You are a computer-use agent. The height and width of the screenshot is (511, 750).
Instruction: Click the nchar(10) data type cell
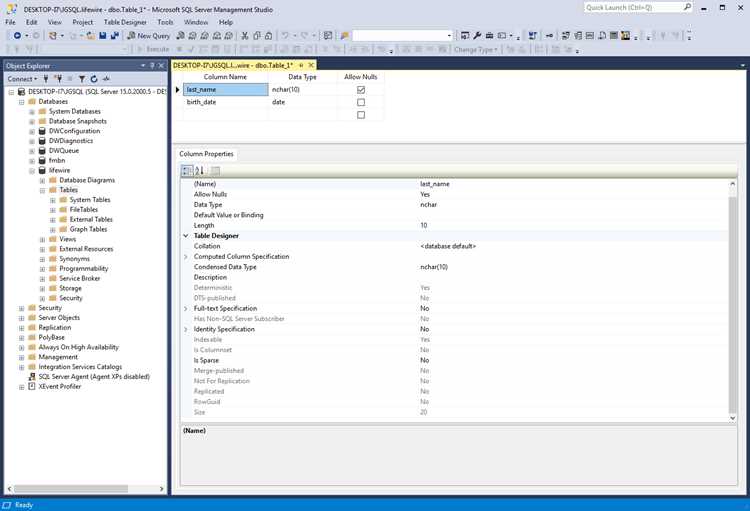(x=302, y=89)
